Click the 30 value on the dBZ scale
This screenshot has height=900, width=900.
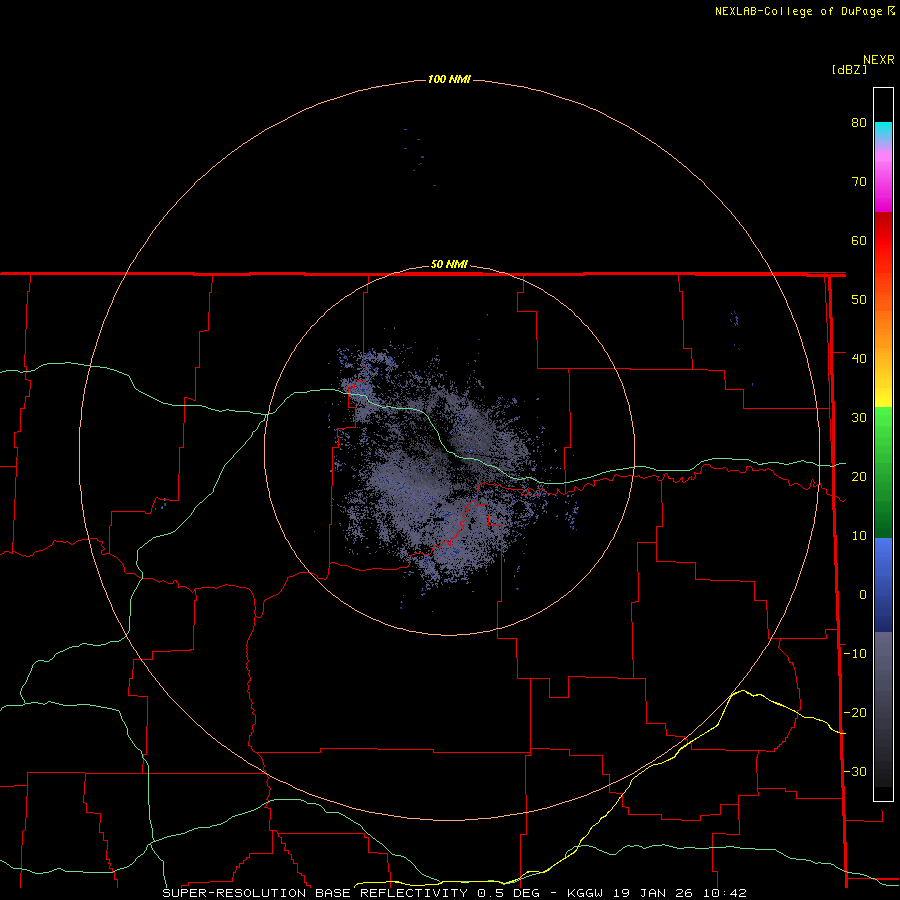coord(859,418)
